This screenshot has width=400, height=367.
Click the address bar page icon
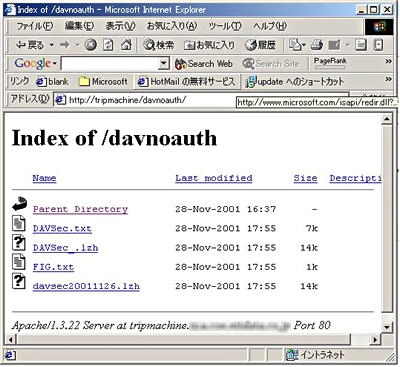61,100
